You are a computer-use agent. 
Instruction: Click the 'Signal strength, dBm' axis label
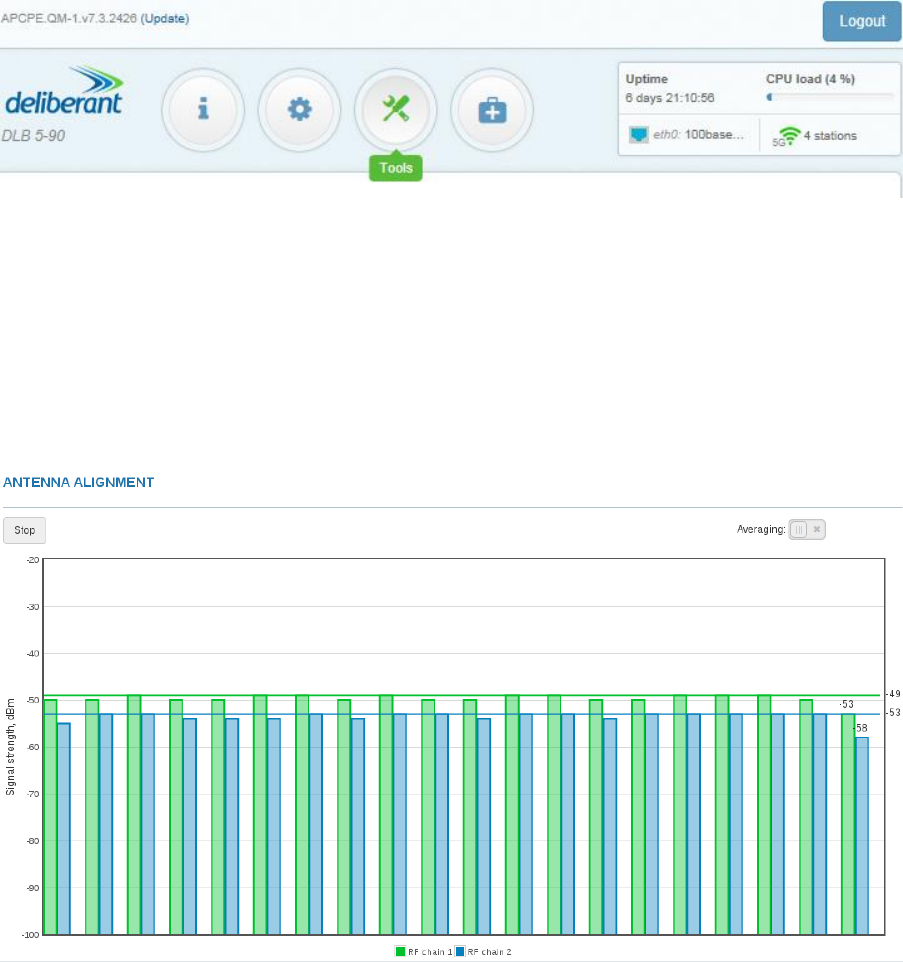[x=10, y=747]
